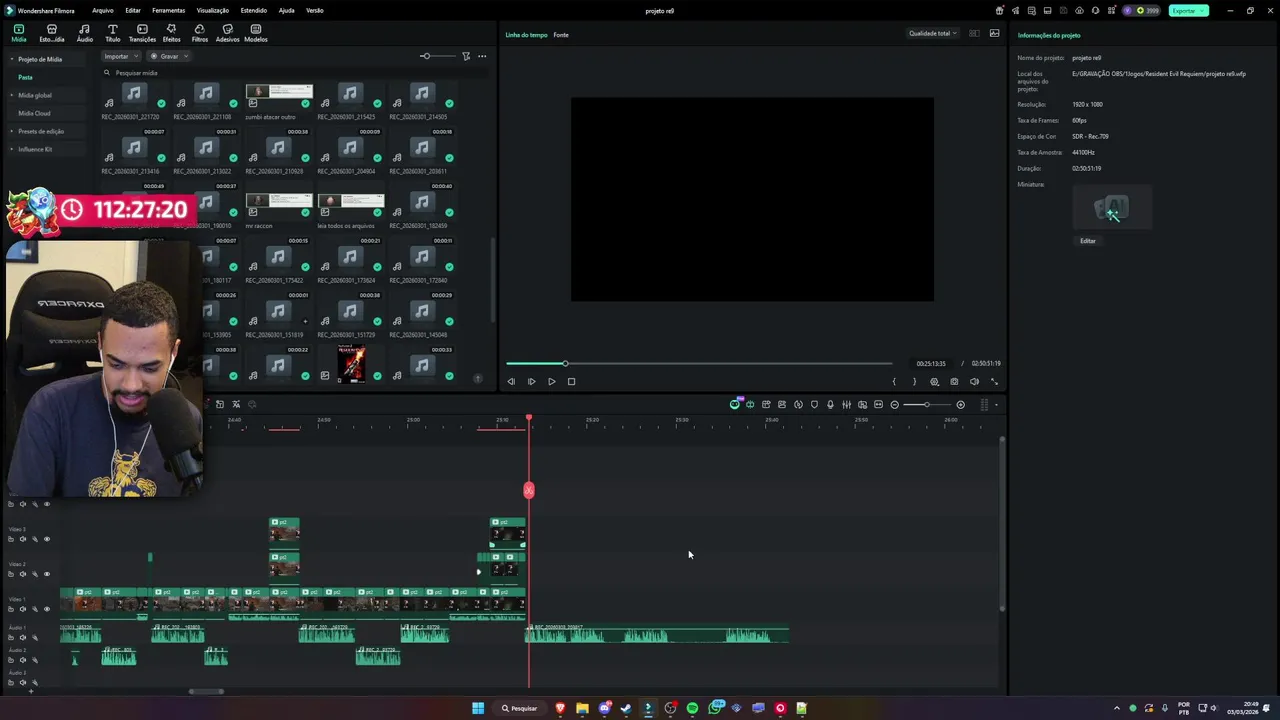Toggle Vídeo 1 track visibility eye

click(46, 609)
